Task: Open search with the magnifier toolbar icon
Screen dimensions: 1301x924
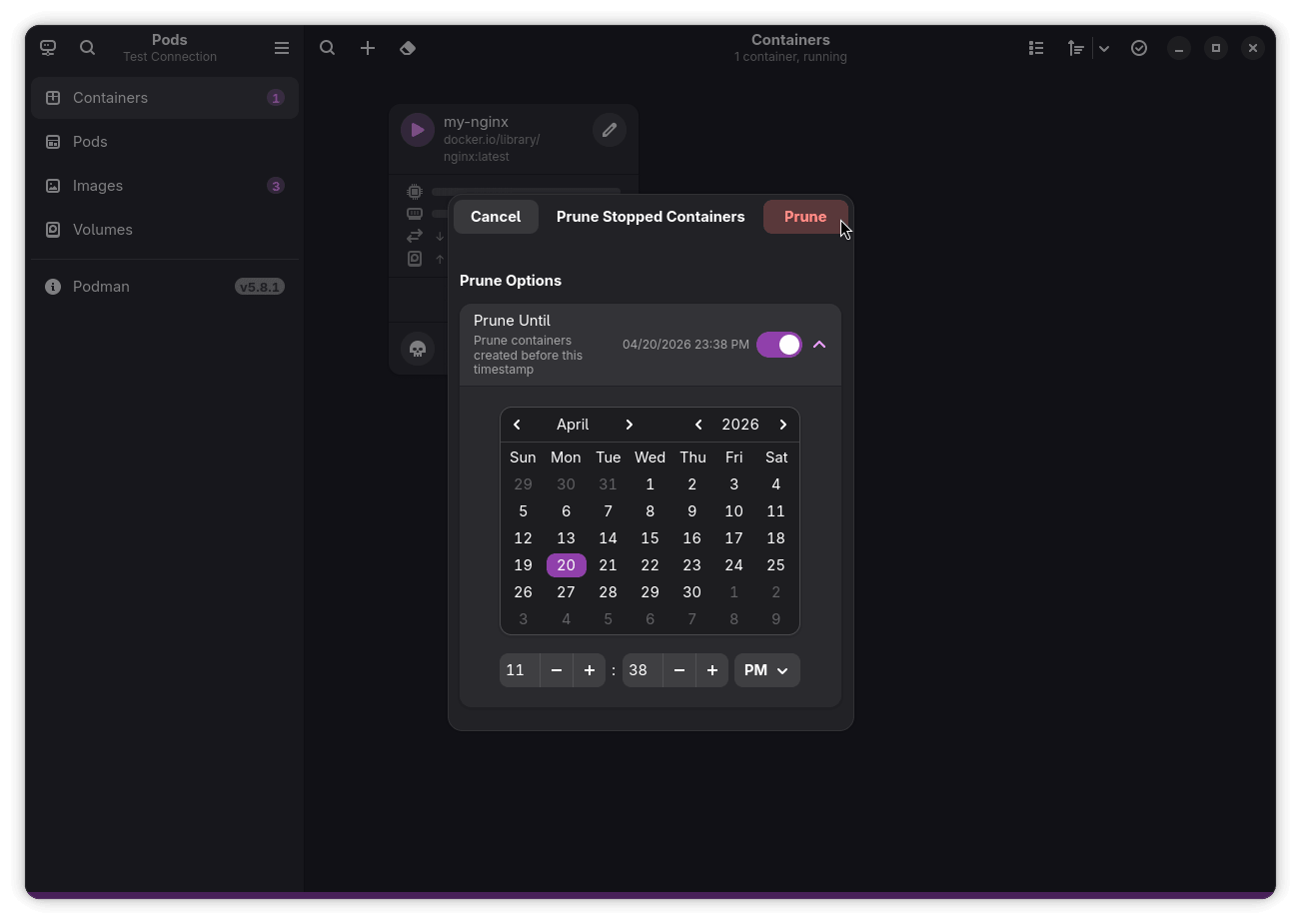Action: click(x=327, y=47)
